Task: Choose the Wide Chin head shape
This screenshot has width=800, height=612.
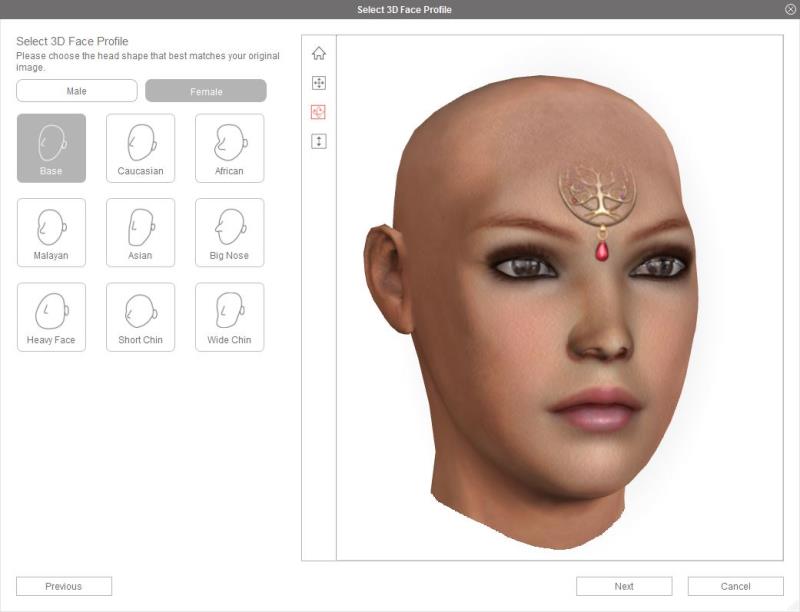Action: click(229, 317)
